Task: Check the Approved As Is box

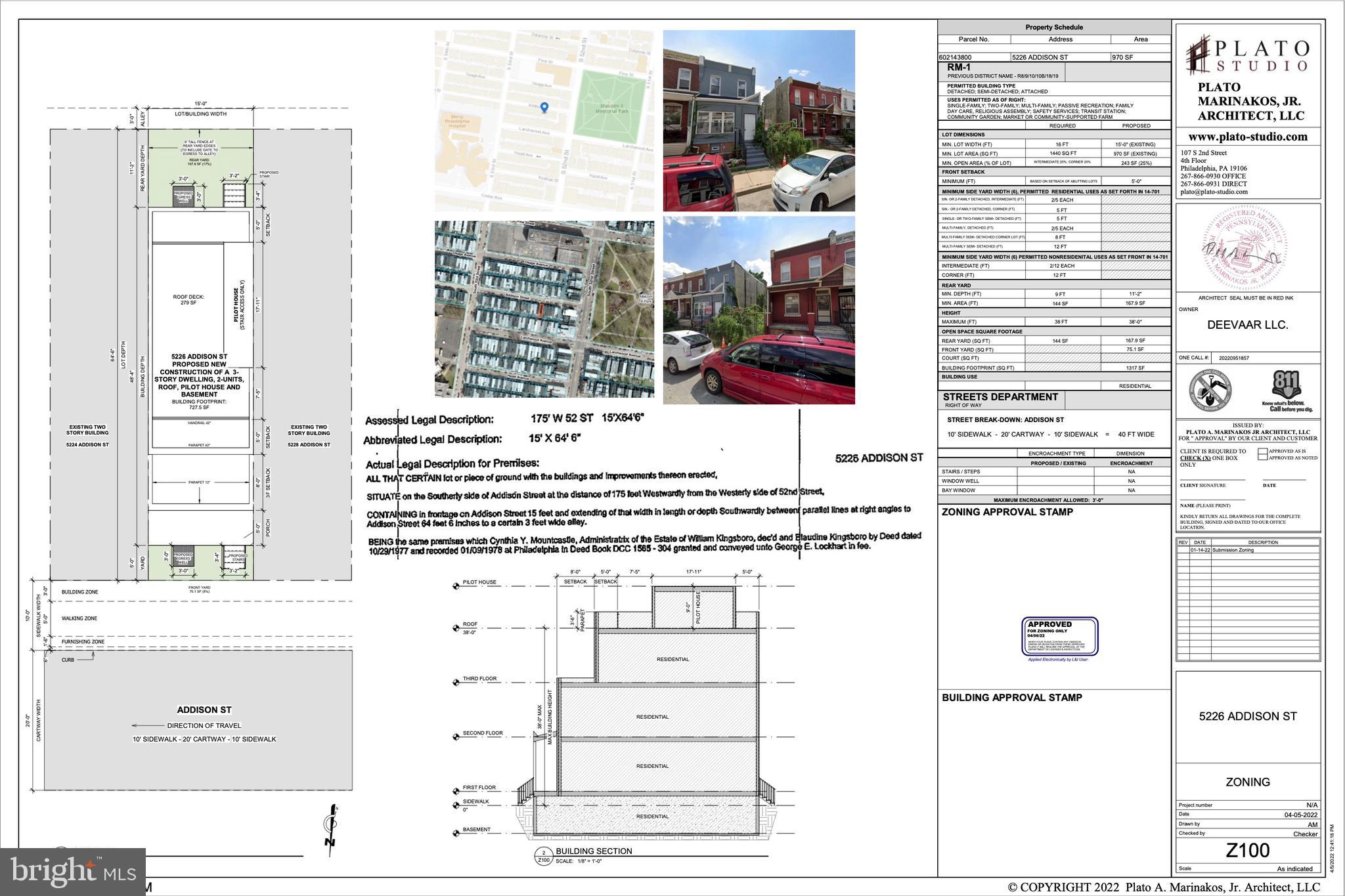Action: (x=1262, y=452)
